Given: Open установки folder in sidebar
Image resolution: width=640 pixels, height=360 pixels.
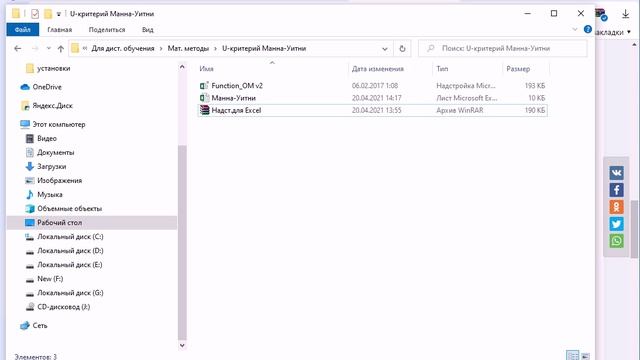Looking at the screenshot, I should point(53,69).
